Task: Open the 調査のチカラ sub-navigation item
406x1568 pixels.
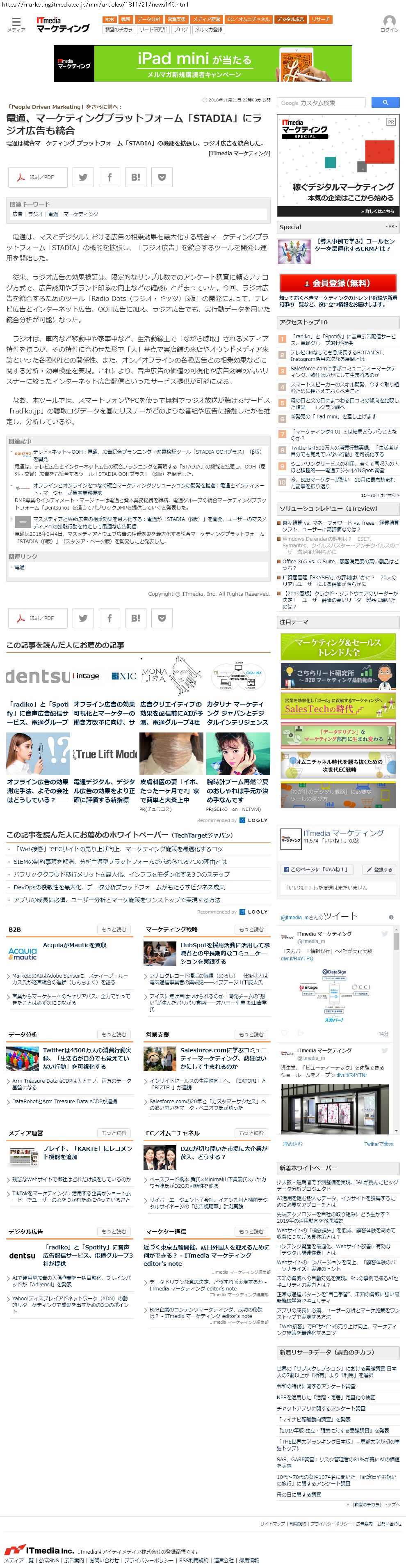Action: click(119, 29)
